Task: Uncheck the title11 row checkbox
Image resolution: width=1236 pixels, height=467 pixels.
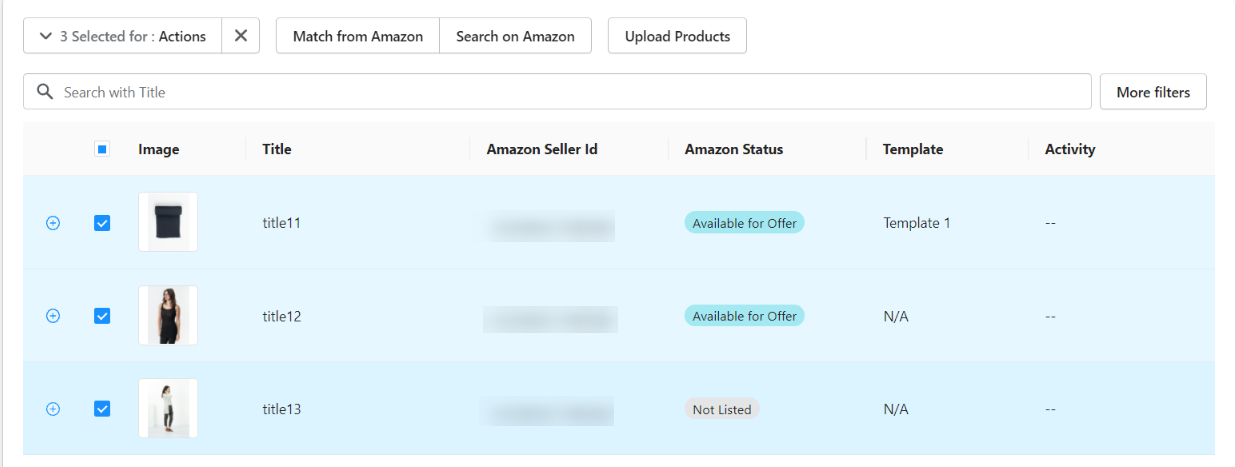Action: coord(102,223)
